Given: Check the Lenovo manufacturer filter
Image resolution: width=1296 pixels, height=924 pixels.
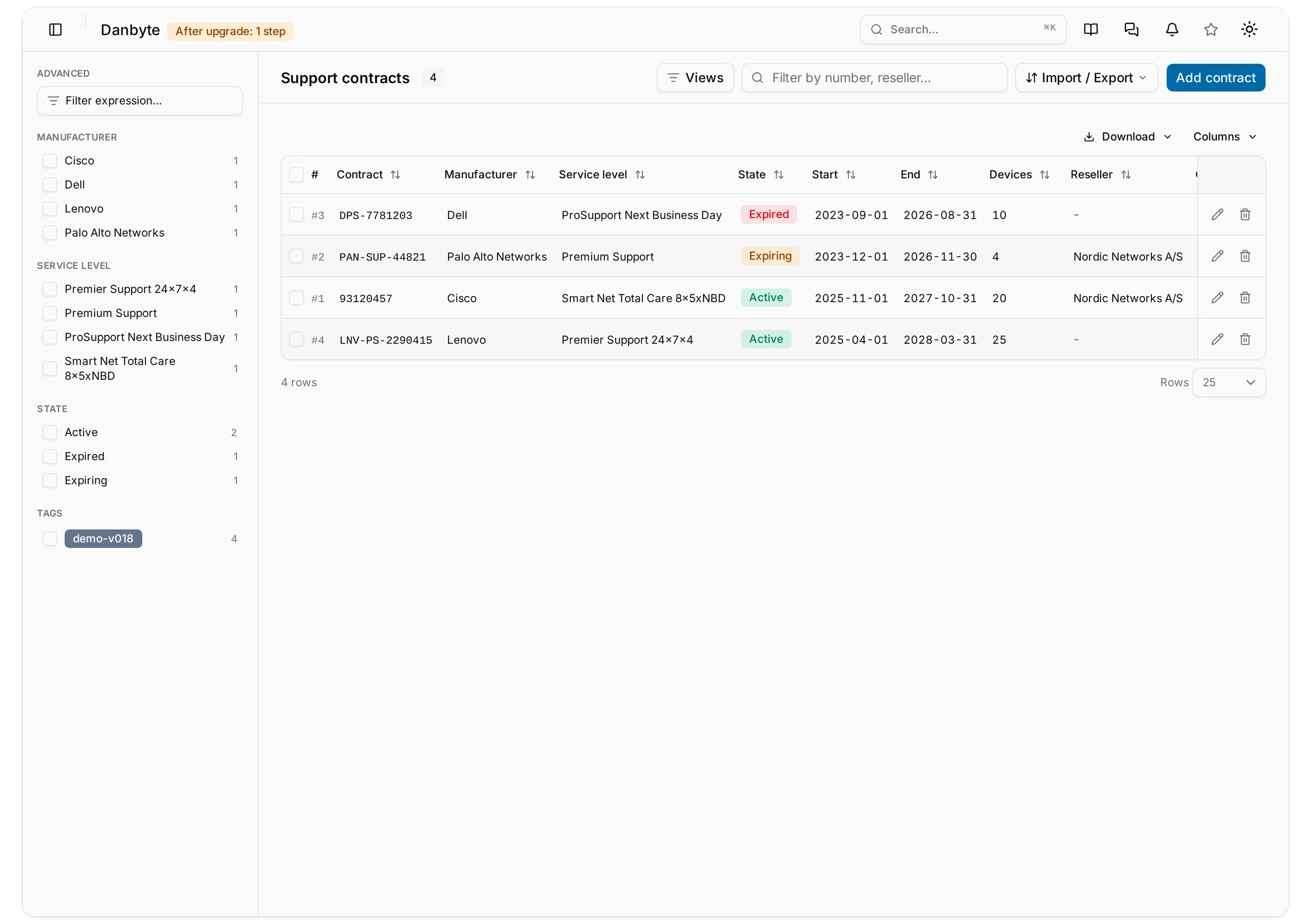Looking at the screenshot, I should 50,209.
